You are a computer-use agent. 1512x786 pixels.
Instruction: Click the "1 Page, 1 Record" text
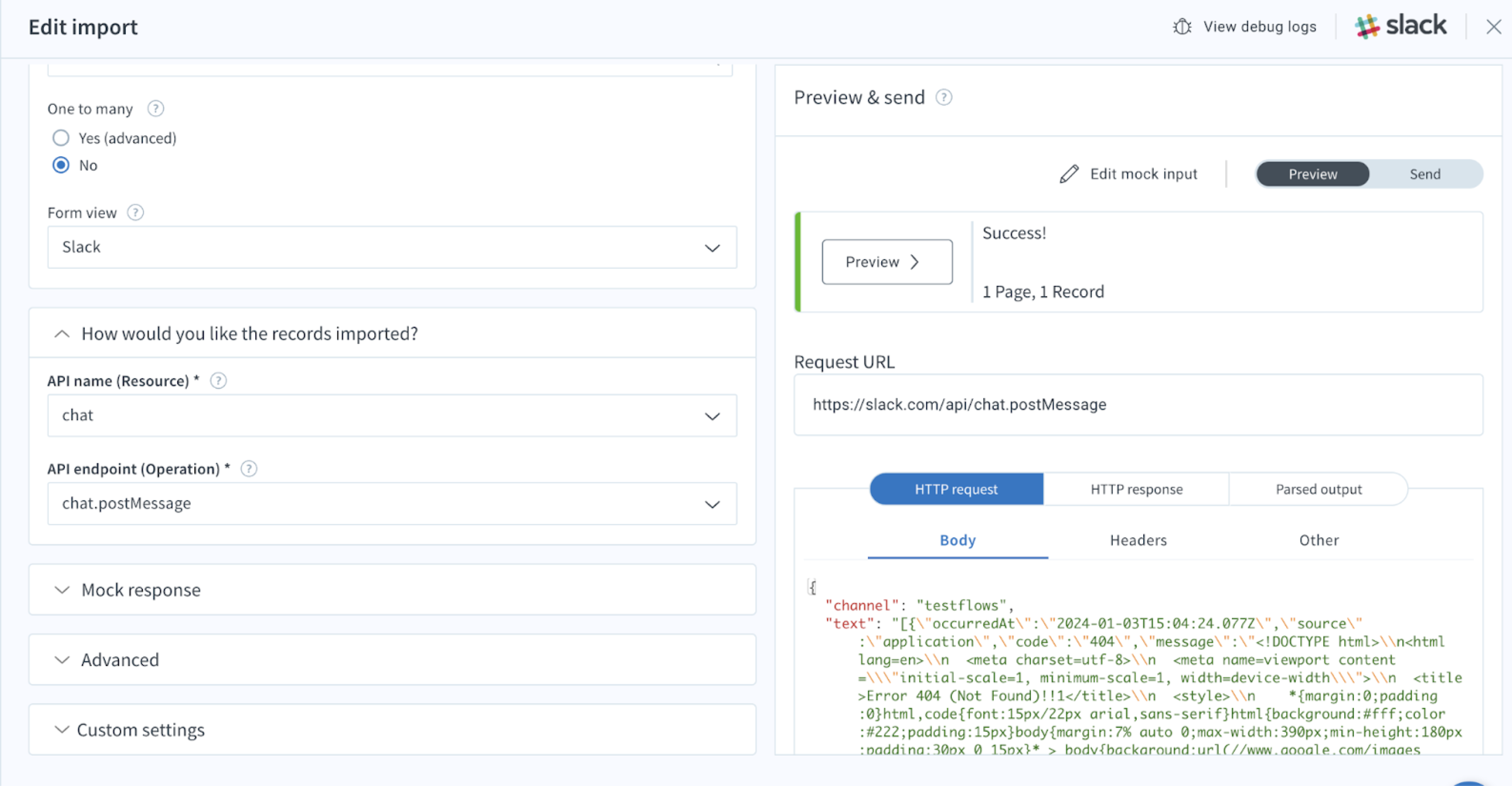[x=1043, y=292]
